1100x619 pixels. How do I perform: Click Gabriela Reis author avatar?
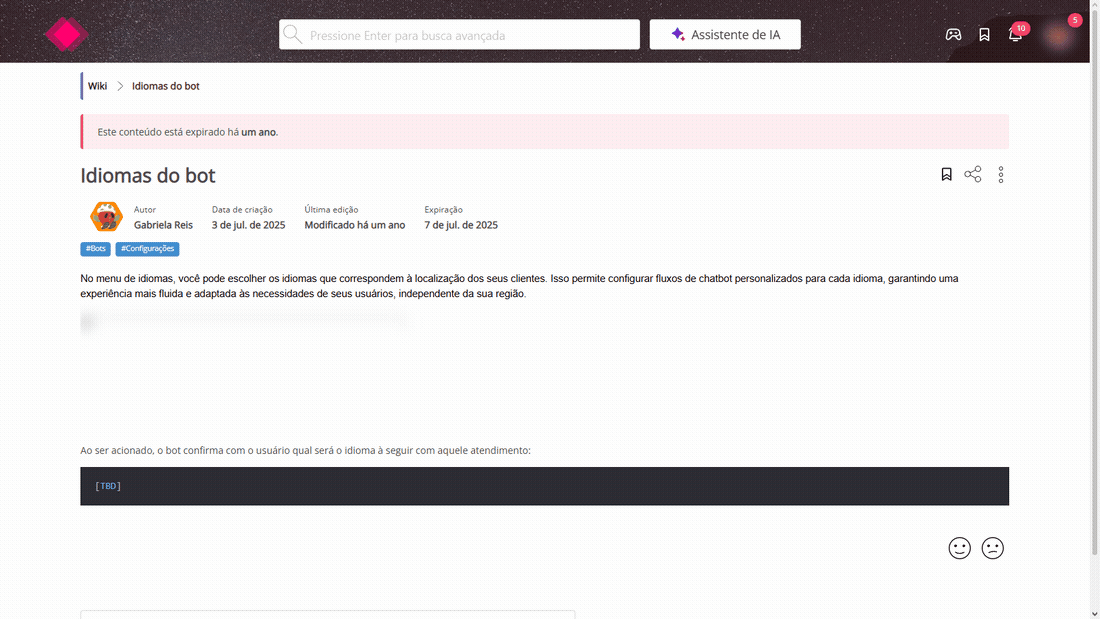click(107, 217)
